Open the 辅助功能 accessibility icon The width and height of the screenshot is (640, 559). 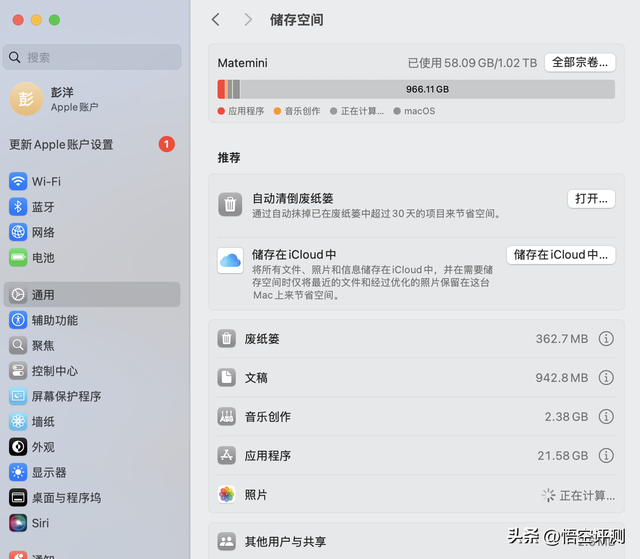[x=18, y=320]
